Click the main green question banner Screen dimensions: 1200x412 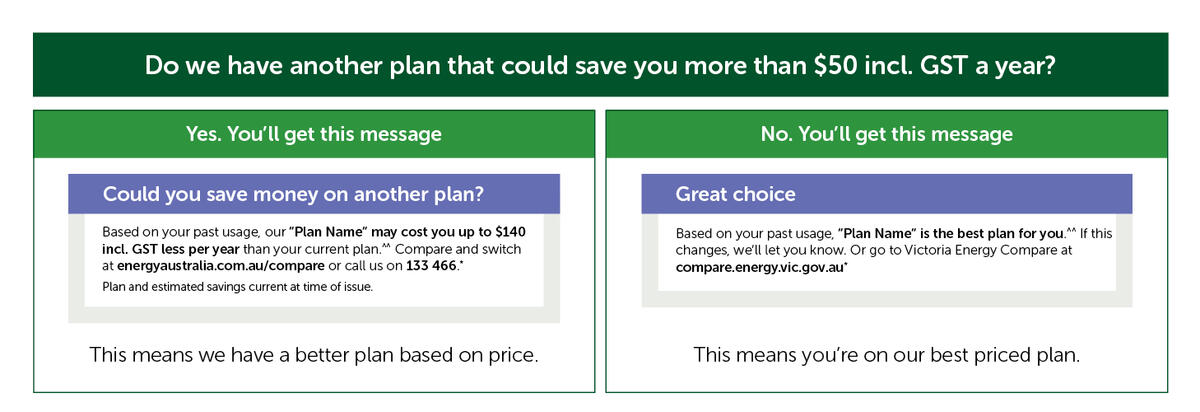pyautogui.click(x=600, y=65)
